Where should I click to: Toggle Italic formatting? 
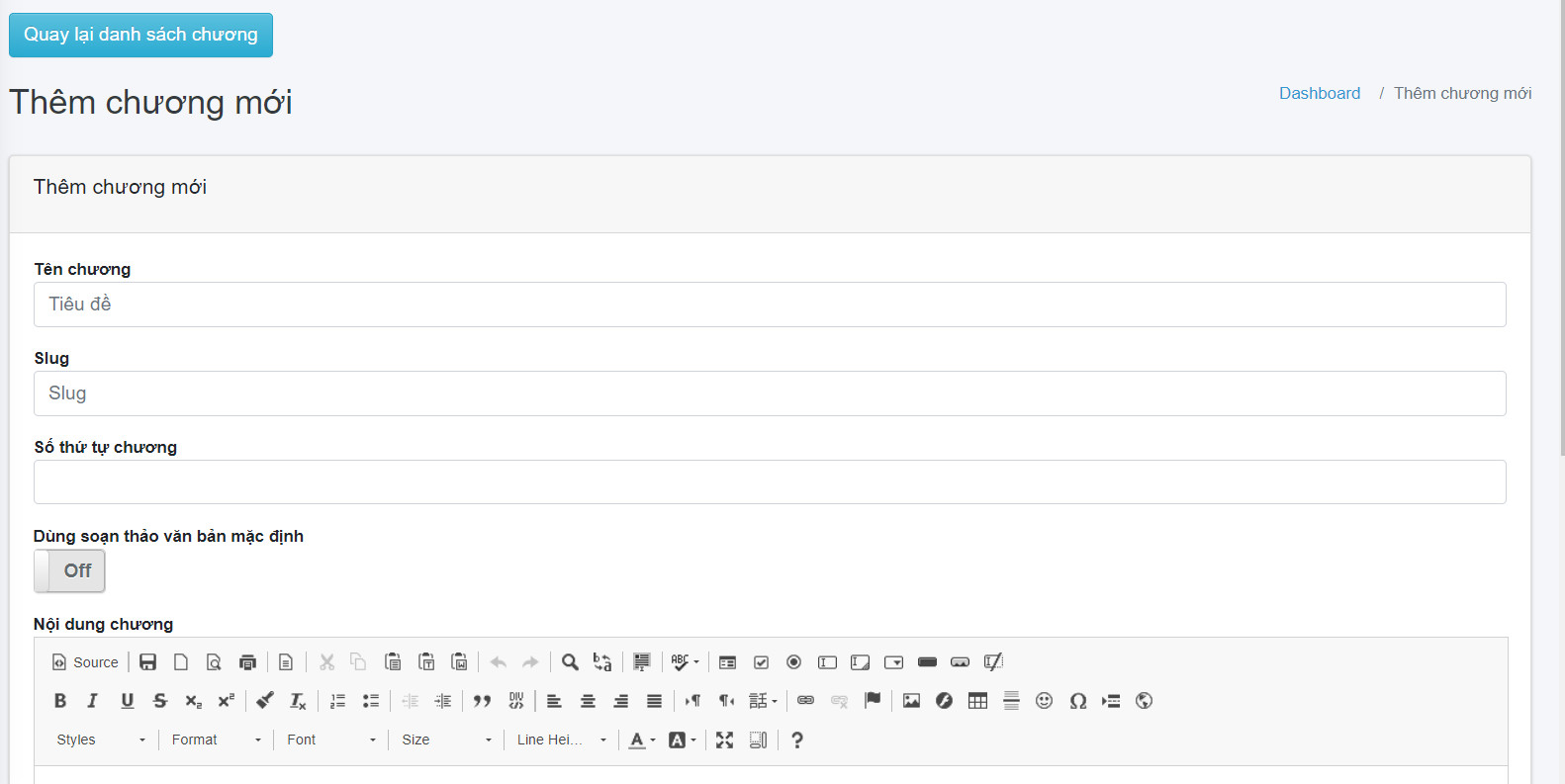tap(93, 701)
